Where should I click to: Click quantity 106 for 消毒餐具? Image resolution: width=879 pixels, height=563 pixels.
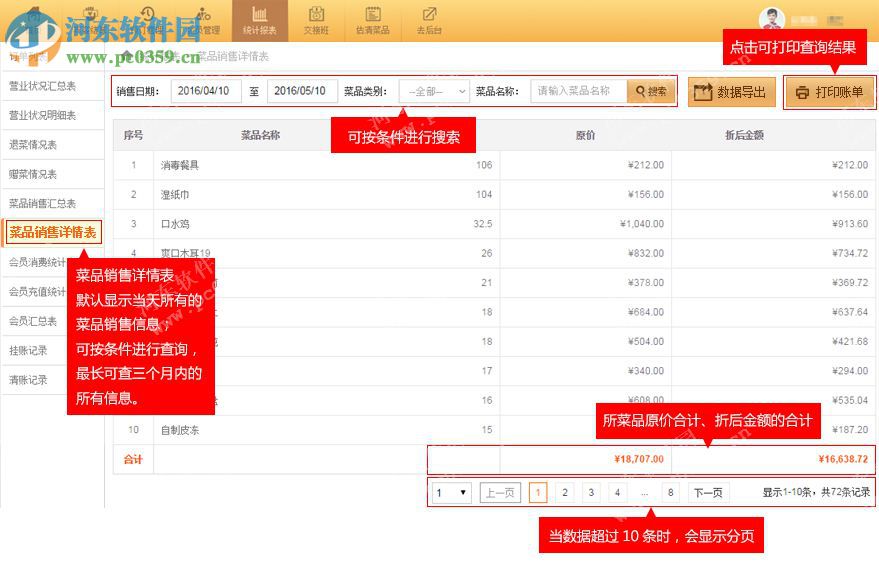pos(484,165)
